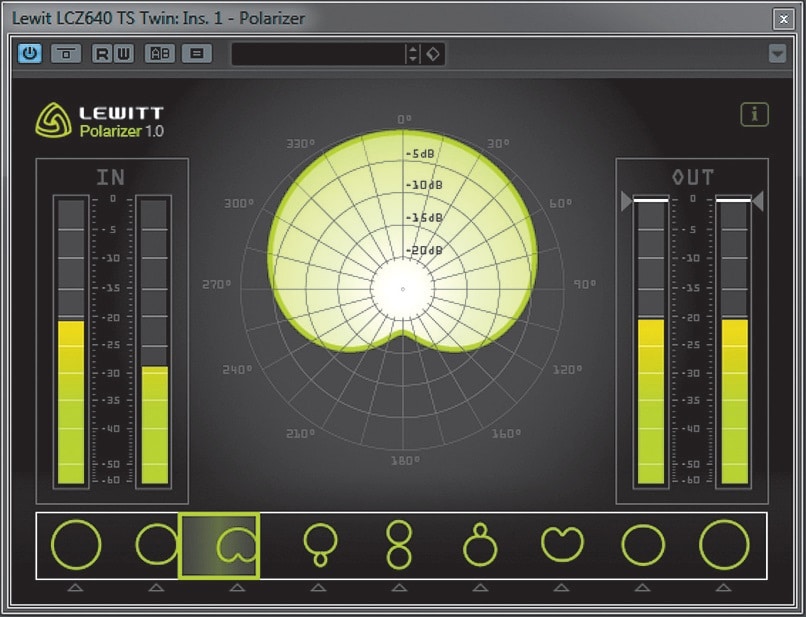
Task: Click the left OUT meter gain handle
Action: click(627, 201)
